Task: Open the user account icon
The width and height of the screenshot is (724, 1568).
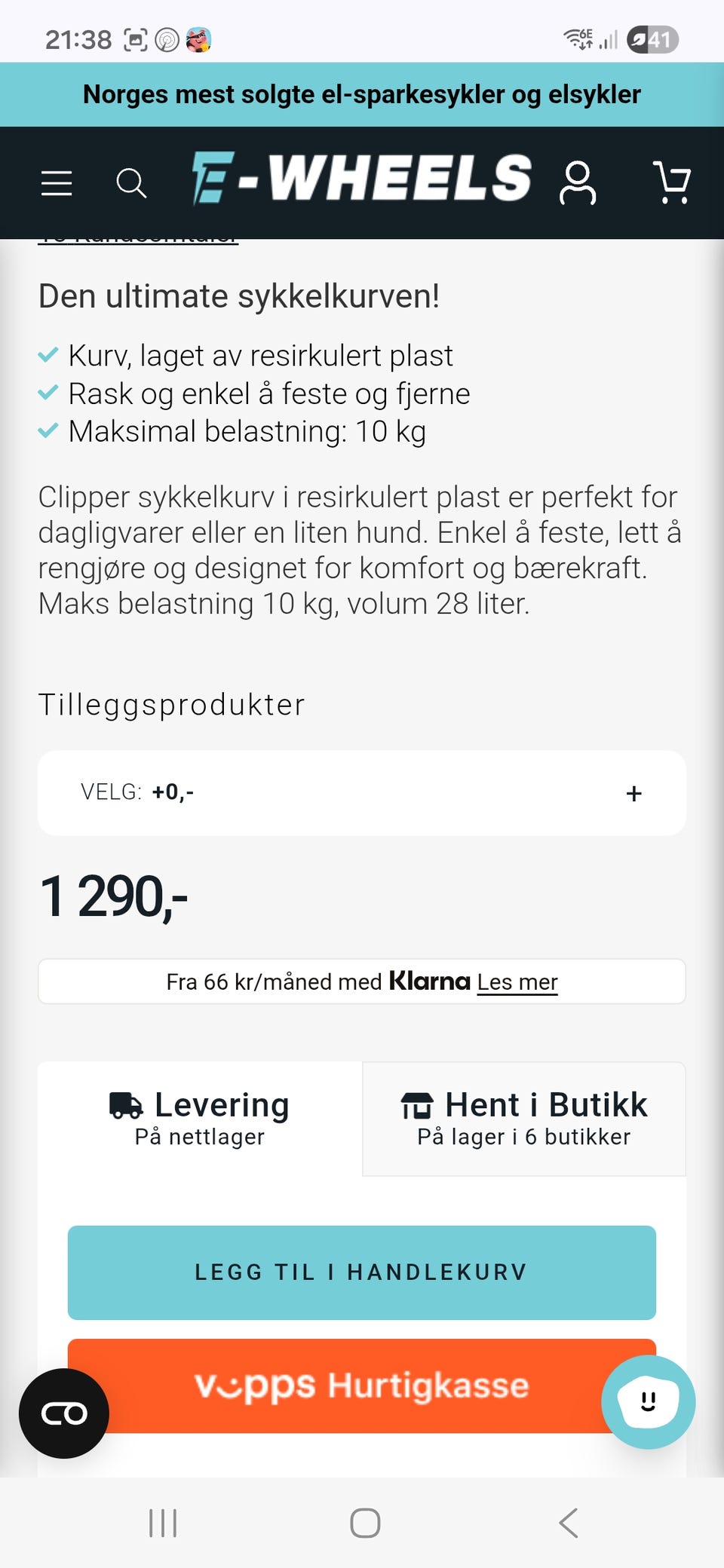Action: [x=578, y=183]
